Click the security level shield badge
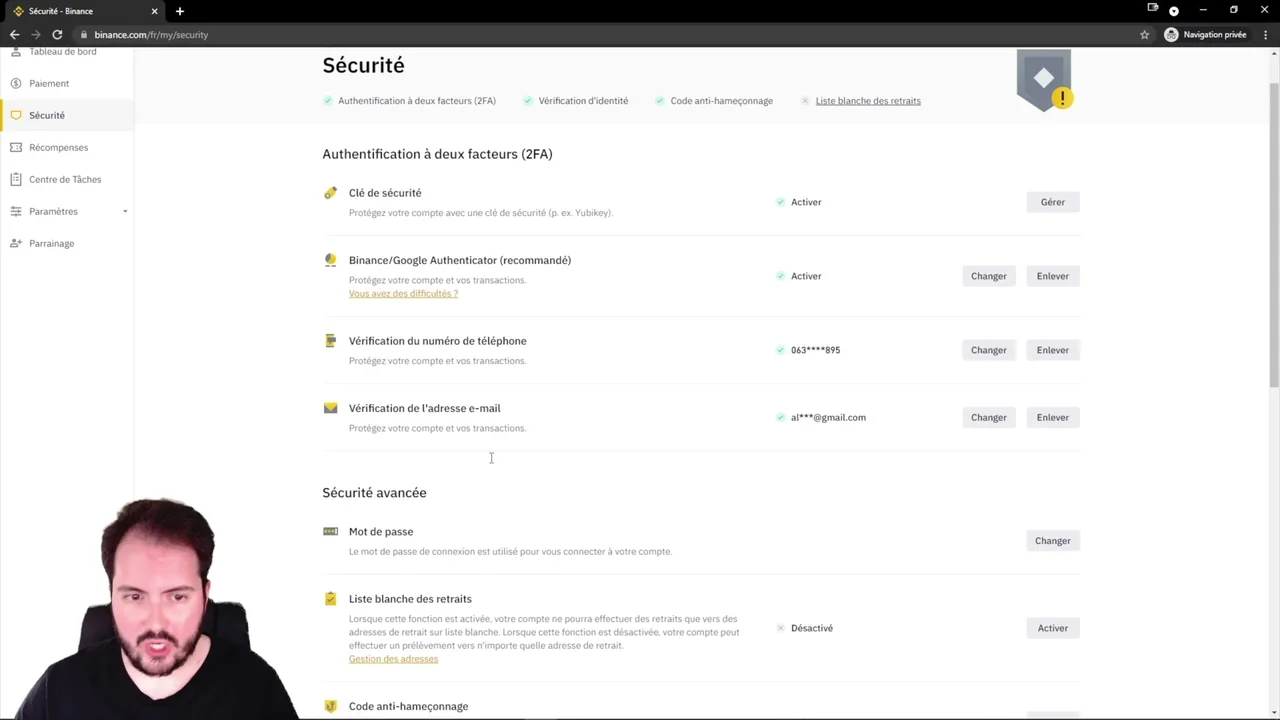 pos(1044,80)
